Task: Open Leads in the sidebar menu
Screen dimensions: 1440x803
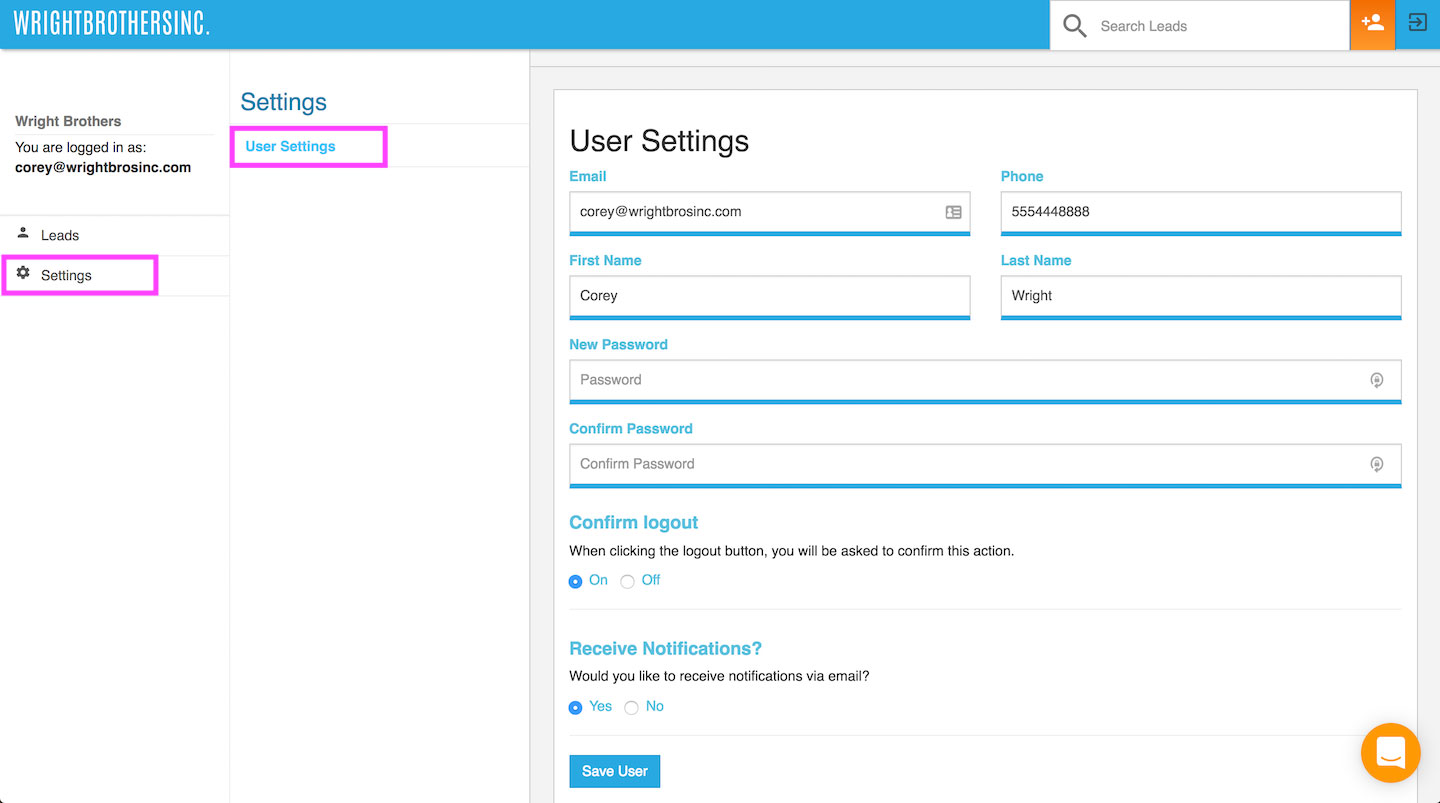Action: (x=115, y=235)
